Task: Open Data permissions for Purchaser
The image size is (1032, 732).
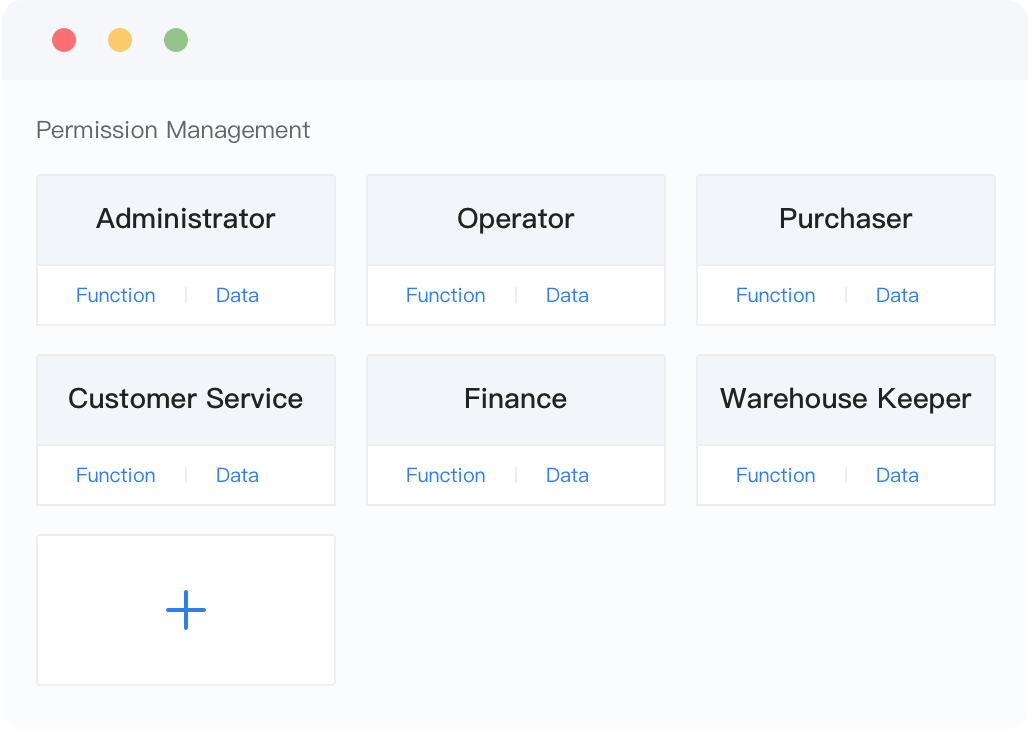Action: pyautogui.click(x=897, y=295)
